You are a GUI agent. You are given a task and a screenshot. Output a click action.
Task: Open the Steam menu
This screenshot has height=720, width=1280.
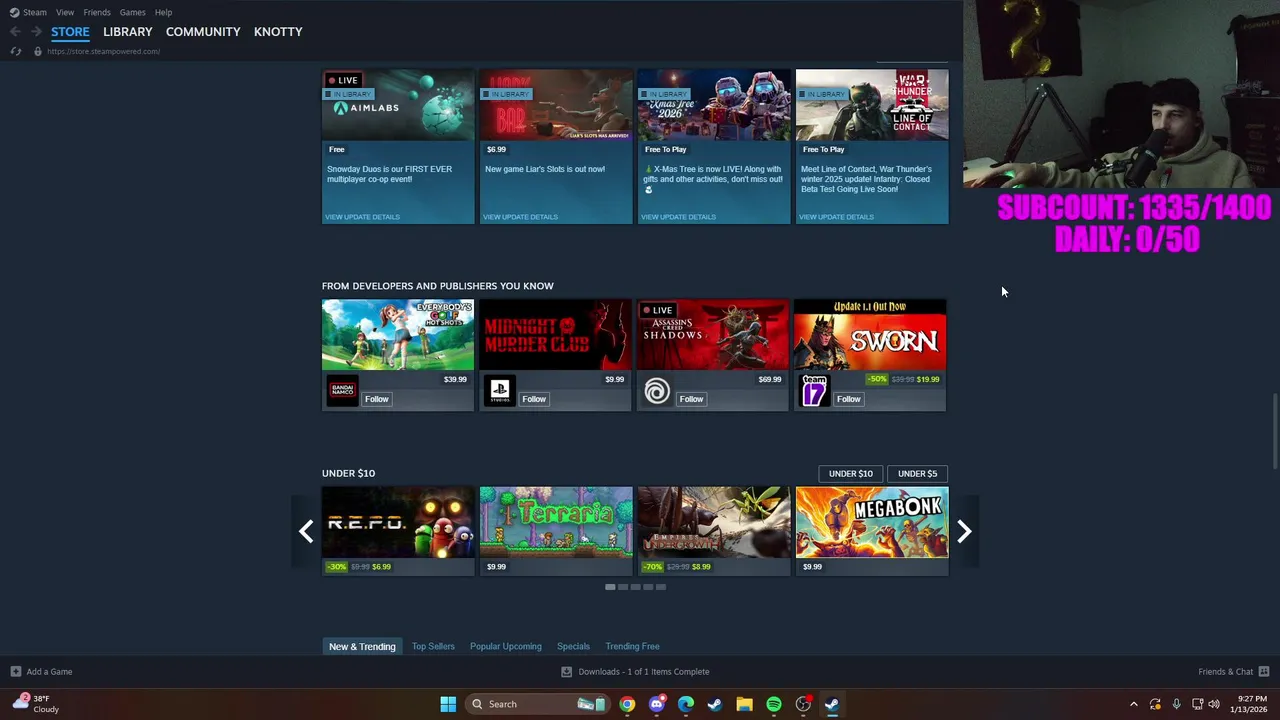tap(35, 12)
